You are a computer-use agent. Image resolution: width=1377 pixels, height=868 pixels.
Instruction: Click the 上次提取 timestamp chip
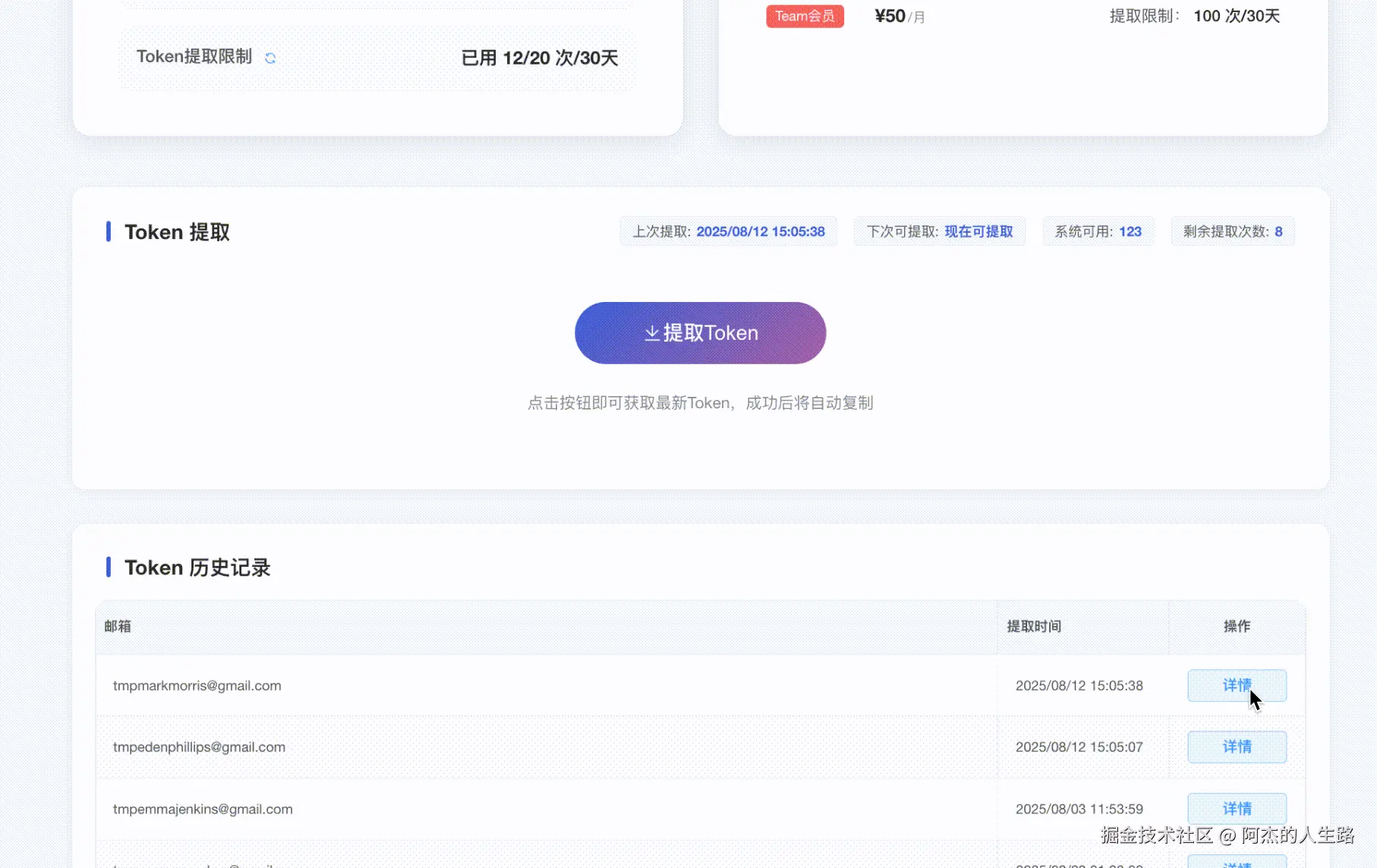tap(728, 231)
